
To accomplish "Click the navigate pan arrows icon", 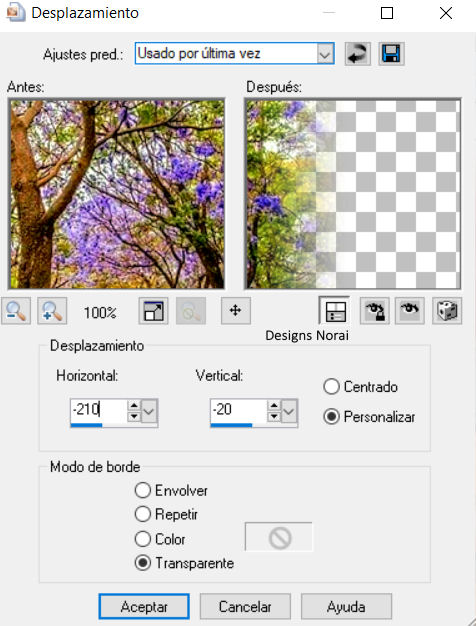I will click(236, 311).
